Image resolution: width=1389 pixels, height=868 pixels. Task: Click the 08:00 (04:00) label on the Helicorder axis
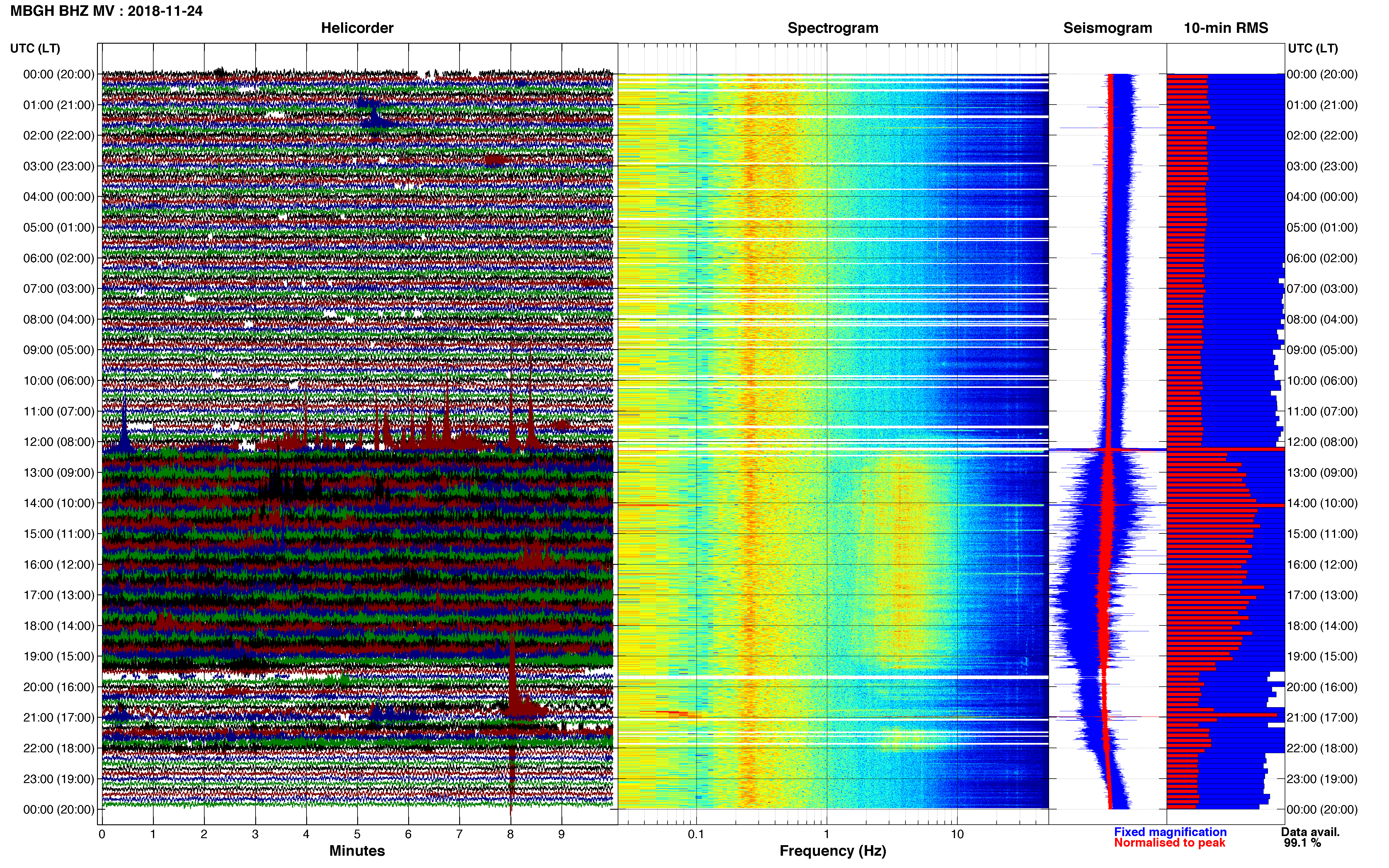(59, 319)
